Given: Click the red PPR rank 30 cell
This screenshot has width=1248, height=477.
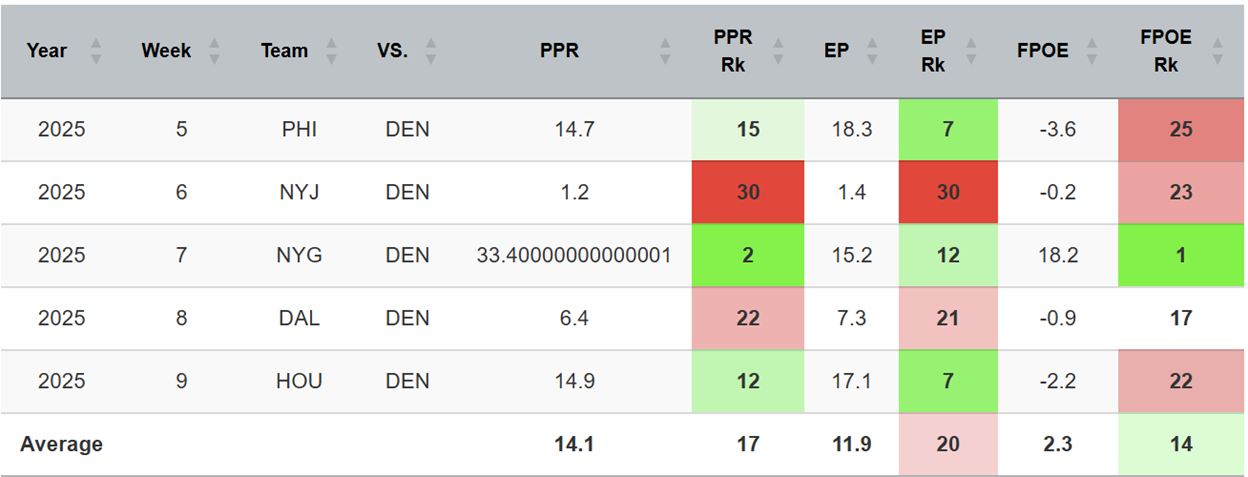Looking at the screenshot, I should click(747, 192).
